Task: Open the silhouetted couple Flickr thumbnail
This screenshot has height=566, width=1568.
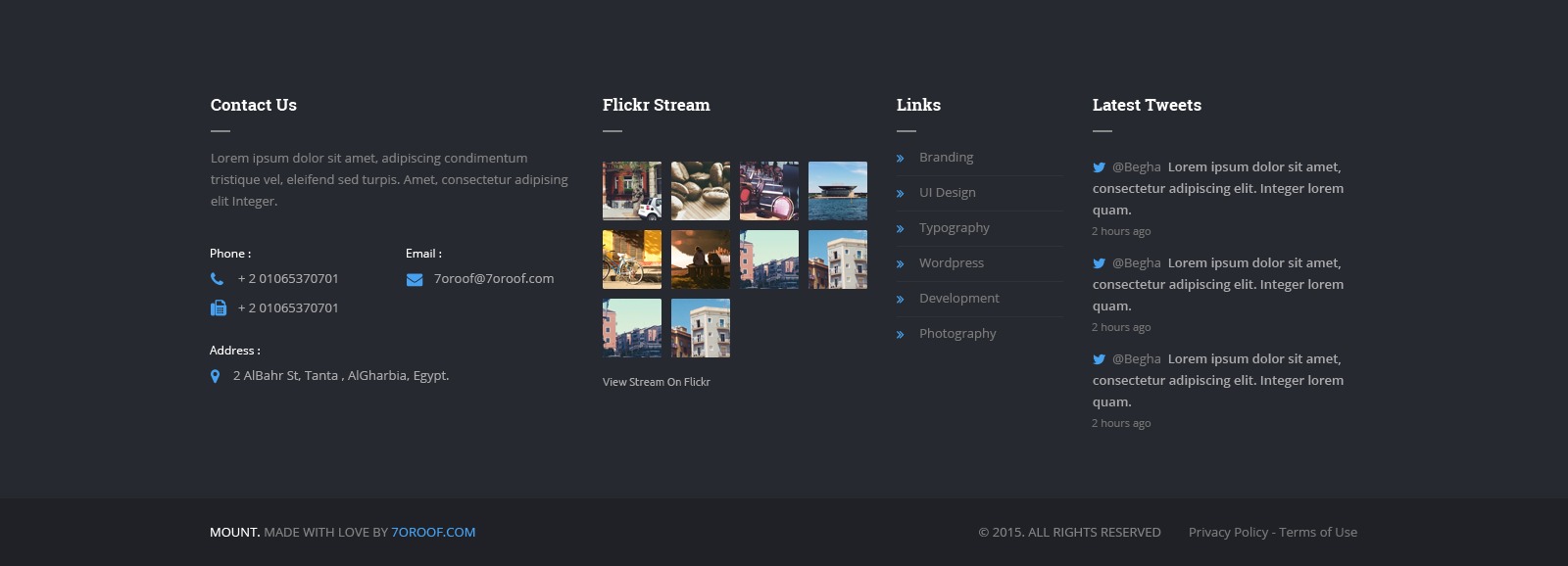Action: click(701, 259)
